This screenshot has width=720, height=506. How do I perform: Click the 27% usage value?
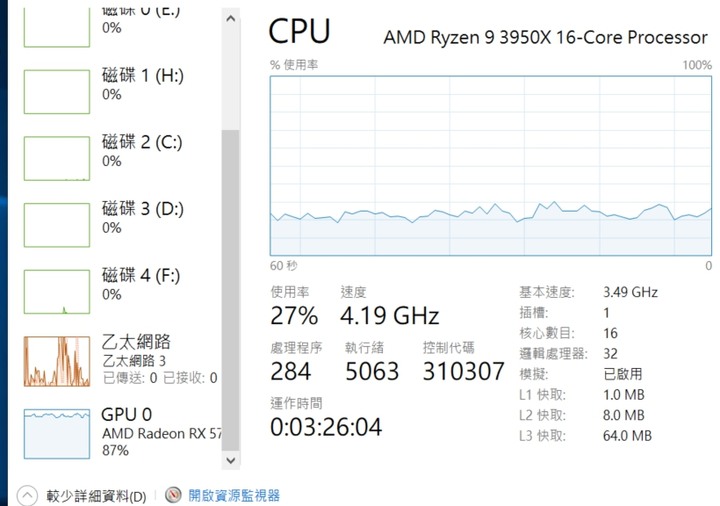tap(294, 316)
